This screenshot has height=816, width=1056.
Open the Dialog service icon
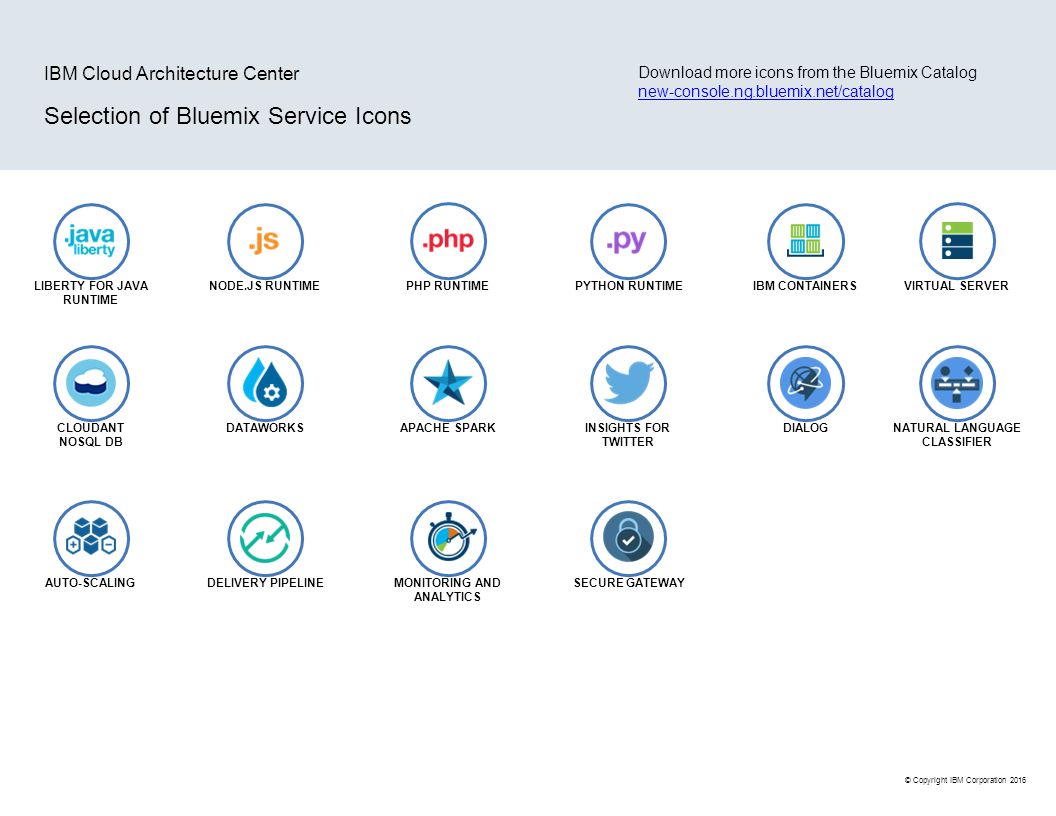[806, 383]
